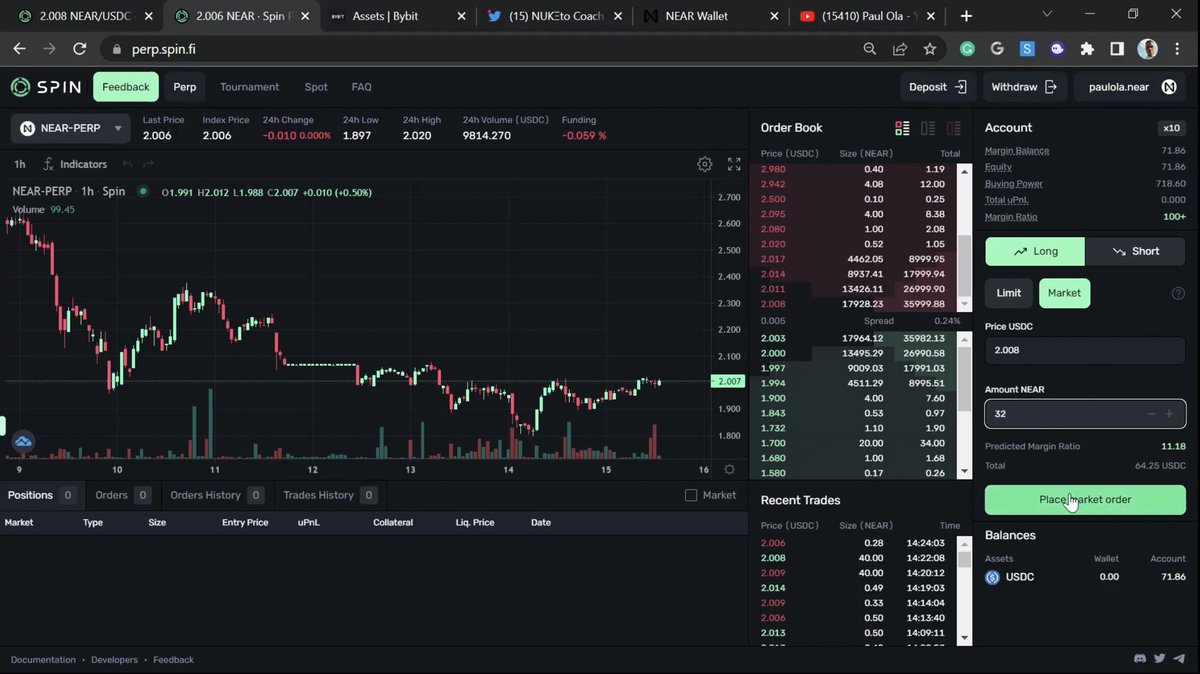1200x674 pixels.
Task: Change the 1h chart timeframe
Action: (20, 164)
